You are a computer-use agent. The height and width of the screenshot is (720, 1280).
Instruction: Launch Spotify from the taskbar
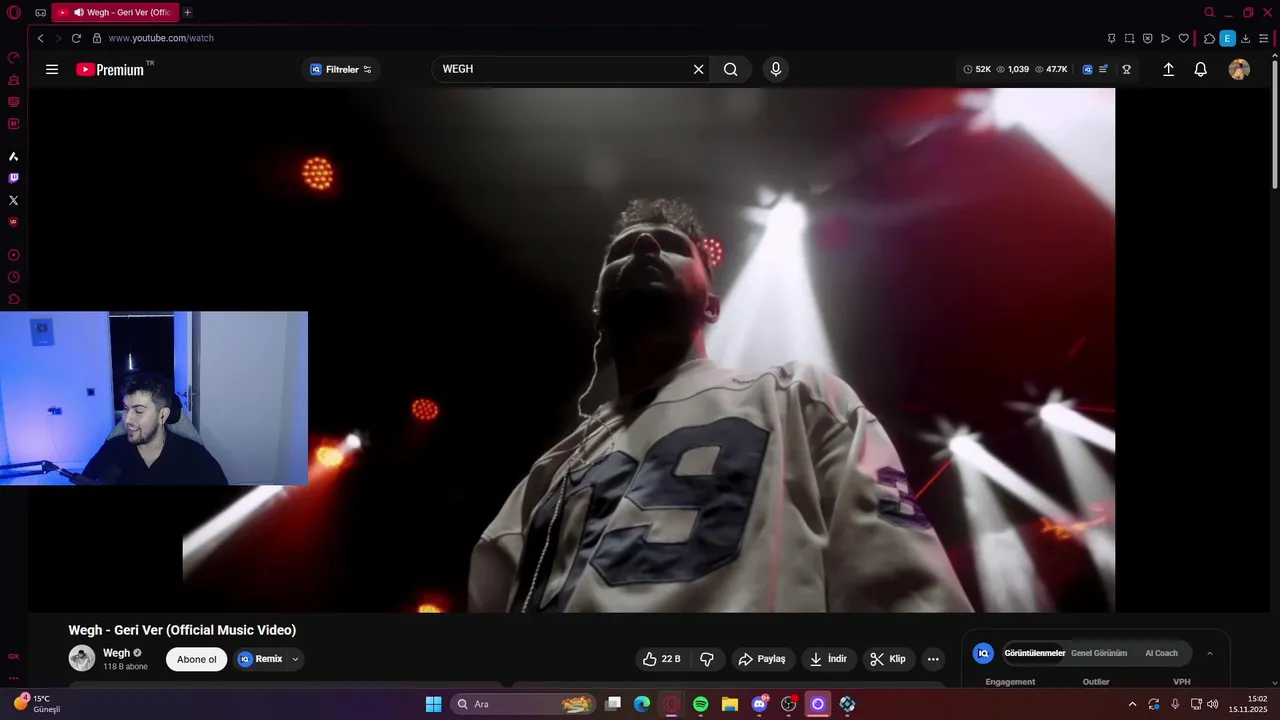[701, 704]
